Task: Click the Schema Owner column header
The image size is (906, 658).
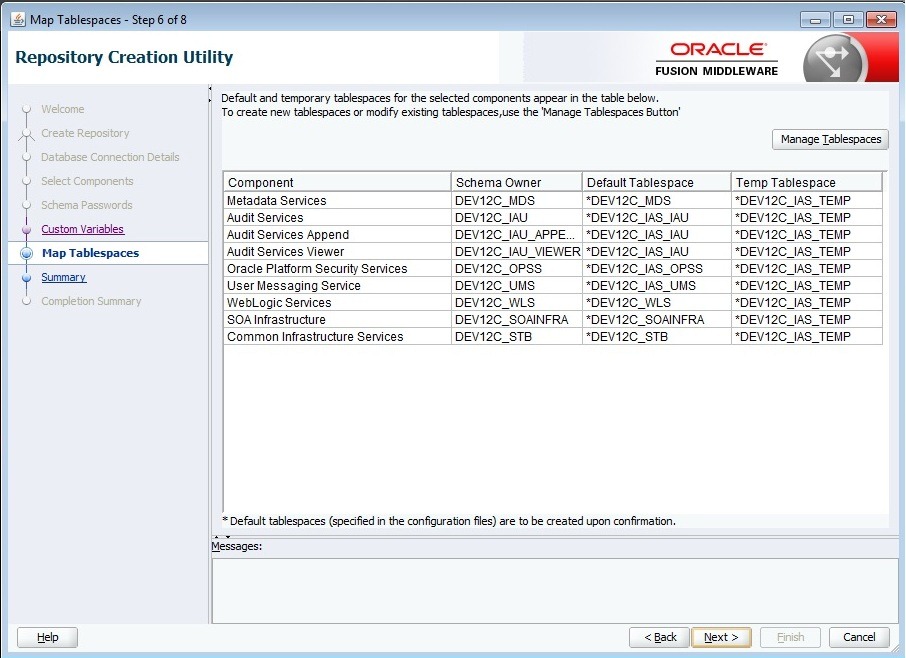Action: pos(516,182)
